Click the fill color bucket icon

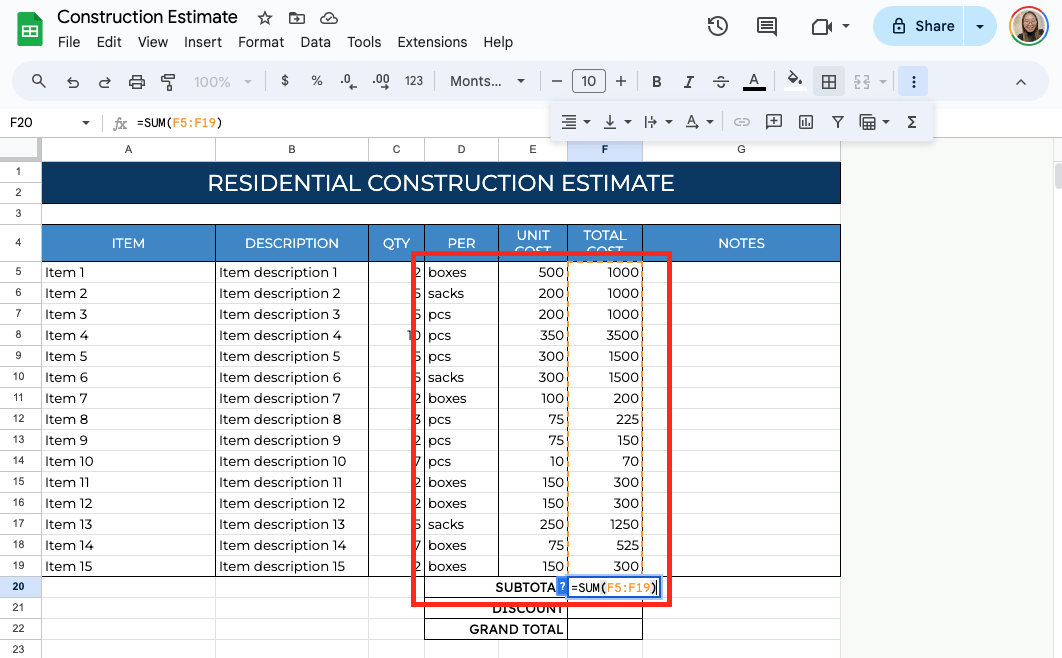point(795,81)
